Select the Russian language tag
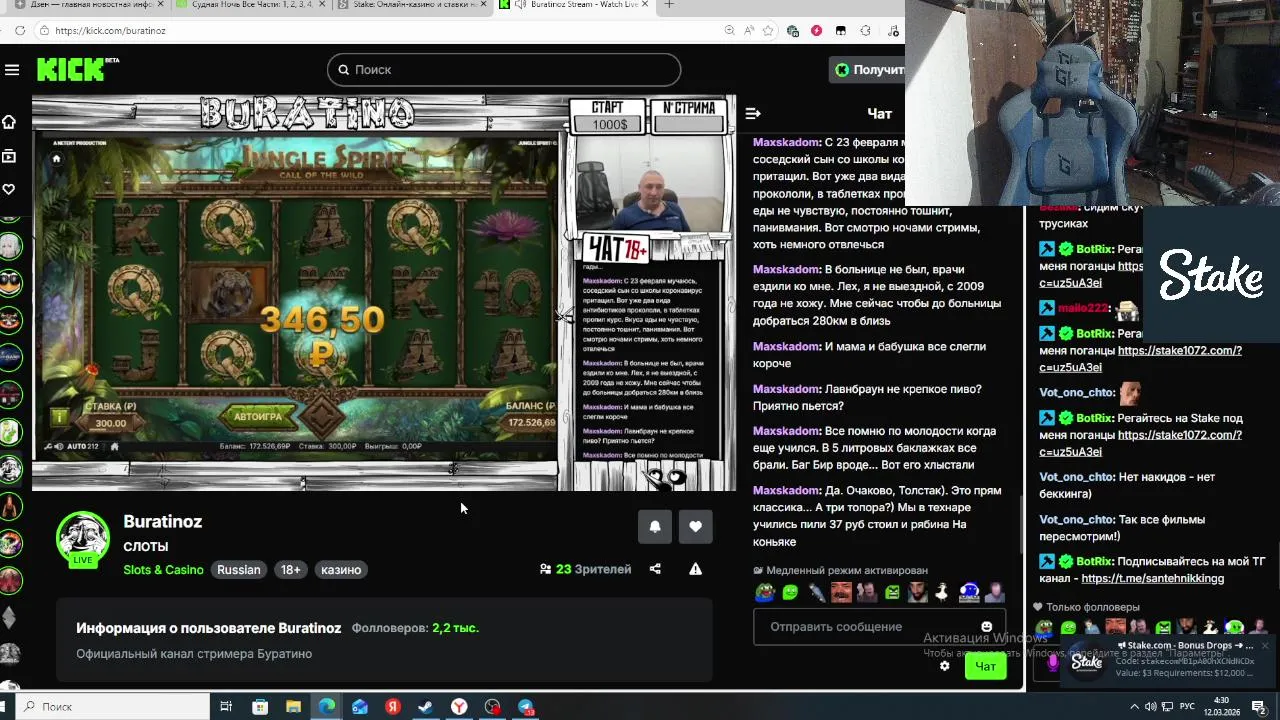The image size is (1280, 720). 239,569
